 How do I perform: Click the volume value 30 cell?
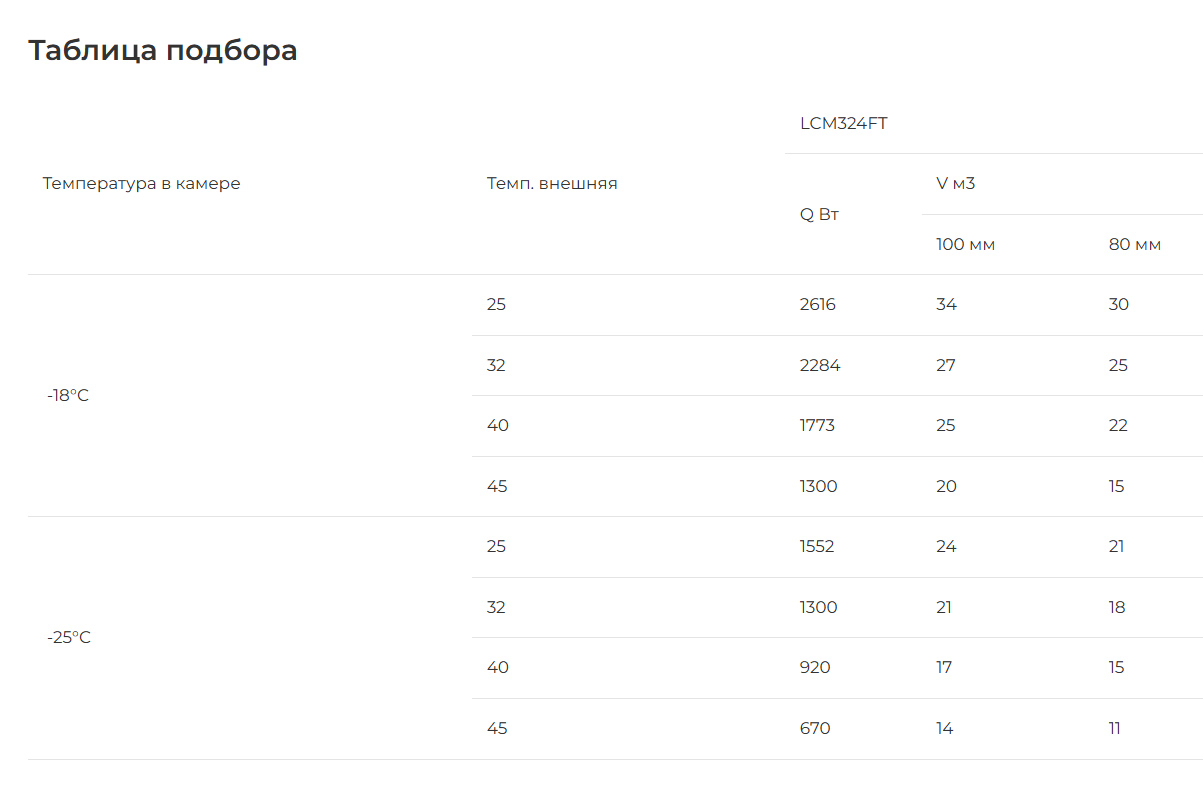(x=1119, y=305)
